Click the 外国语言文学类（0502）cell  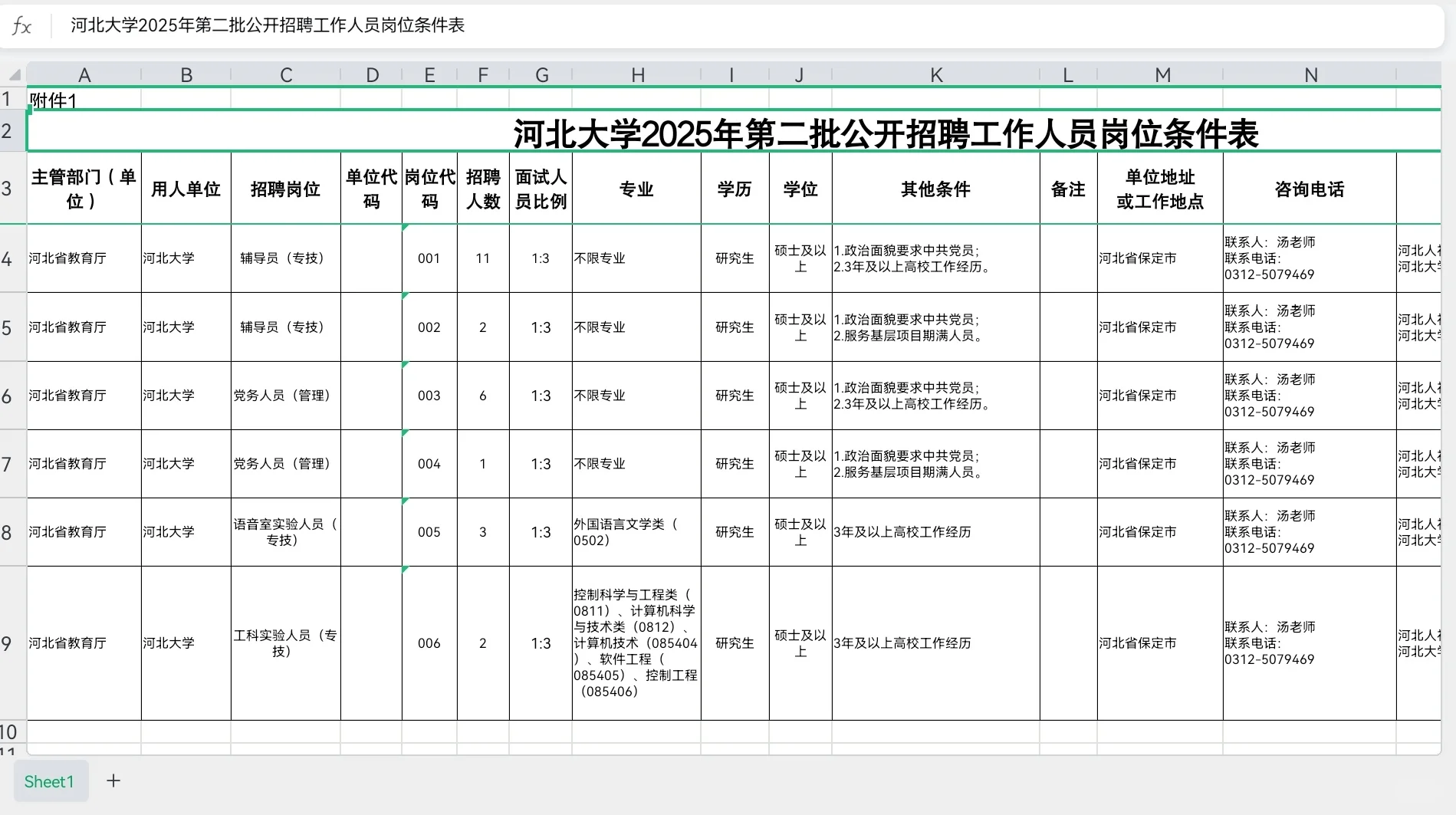pos(637,532)
